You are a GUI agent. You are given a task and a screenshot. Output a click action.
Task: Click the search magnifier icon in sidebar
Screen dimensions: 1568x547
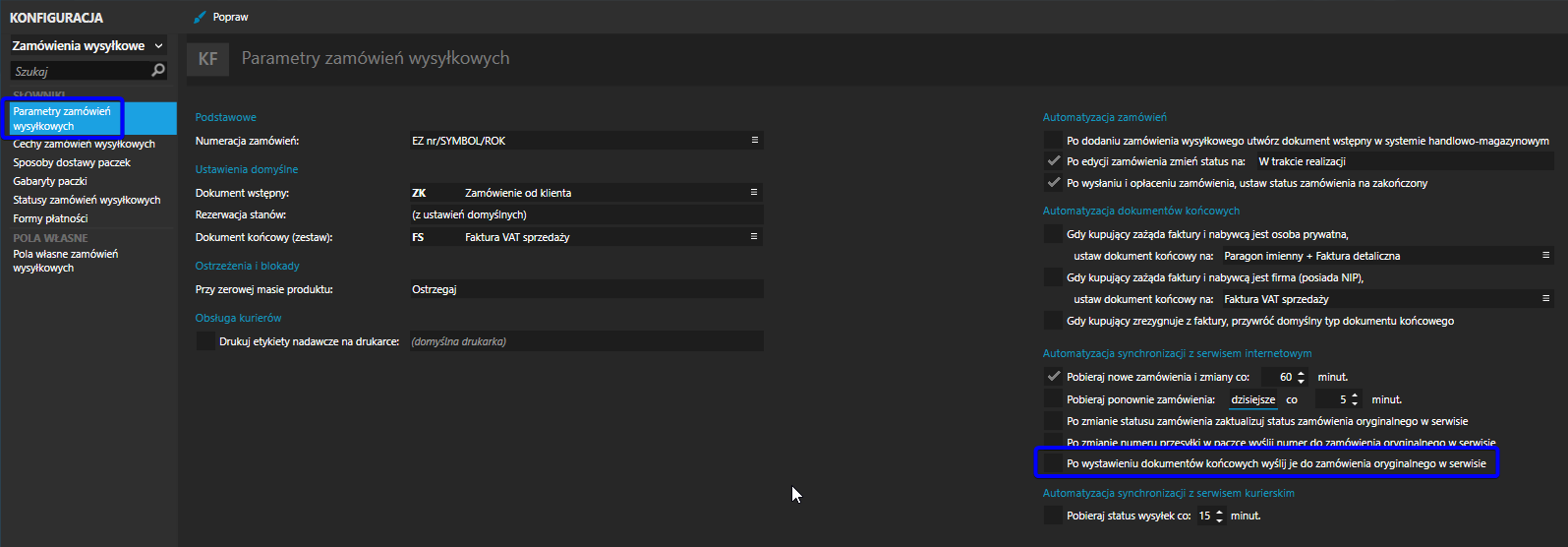[x=157, y=71]
